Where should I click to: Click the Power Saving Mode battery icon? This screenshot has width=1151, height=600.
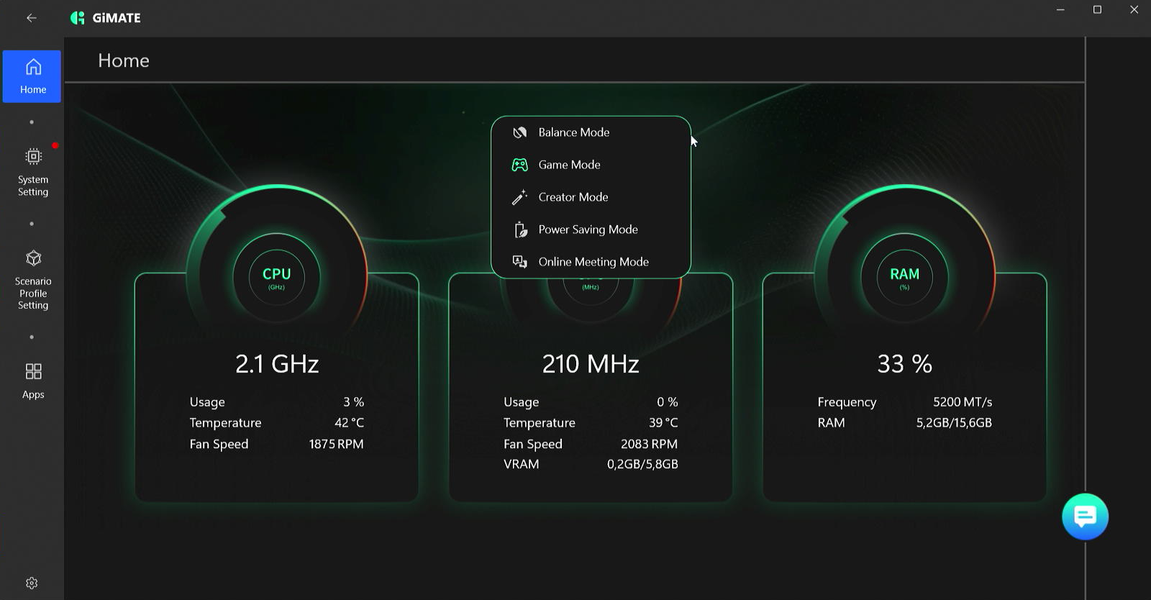(520, 229)
